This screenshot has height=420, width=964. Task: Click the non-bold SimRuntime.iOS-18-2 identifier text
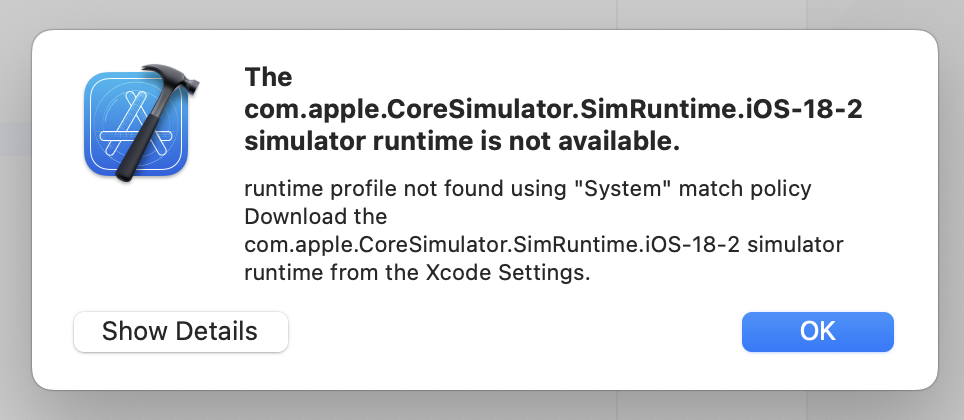coord(493,245)
